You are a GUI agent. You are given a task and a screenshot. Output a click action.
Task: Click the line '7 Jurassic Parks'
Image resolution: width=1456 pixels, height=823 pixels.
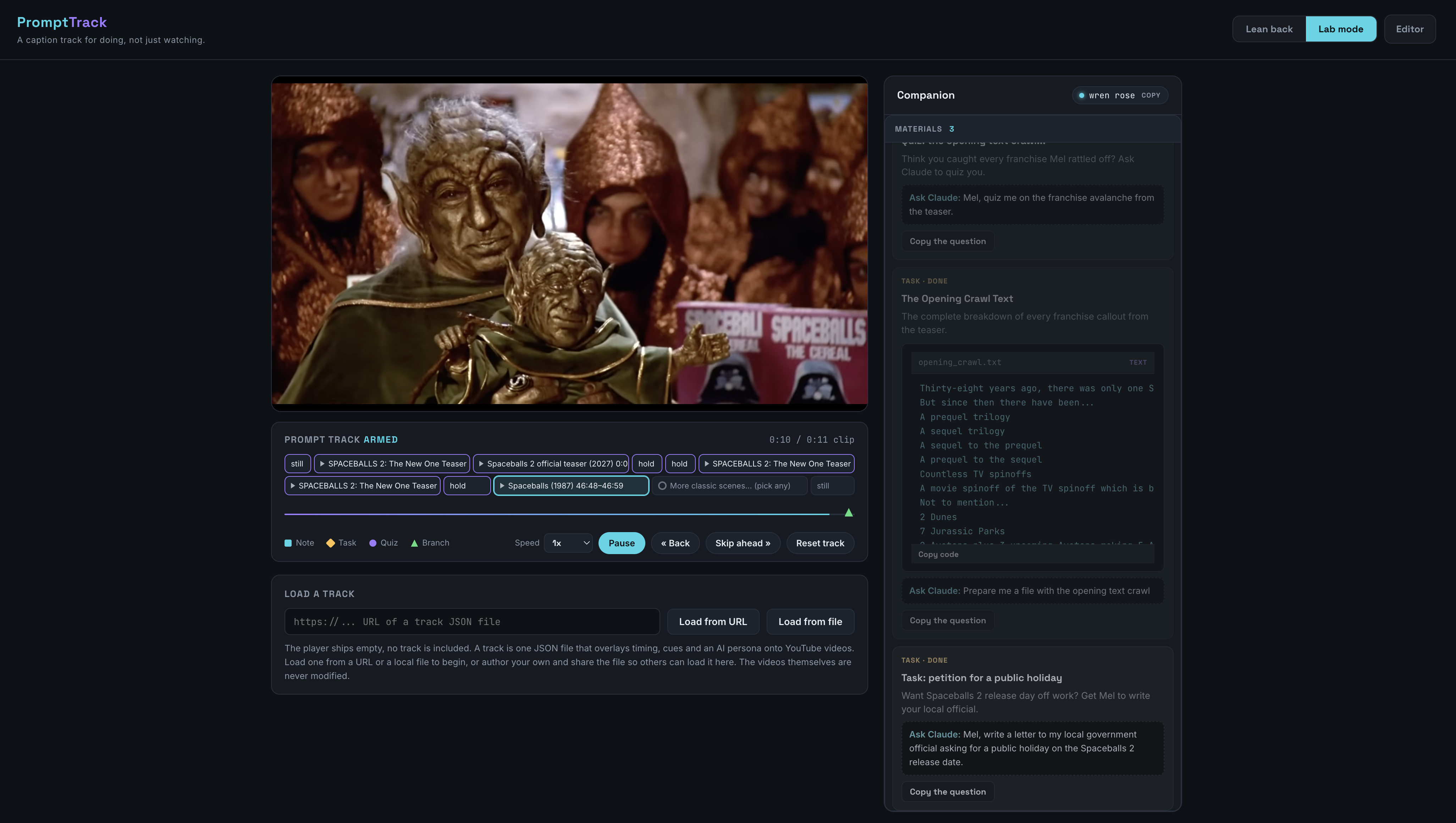962,531
